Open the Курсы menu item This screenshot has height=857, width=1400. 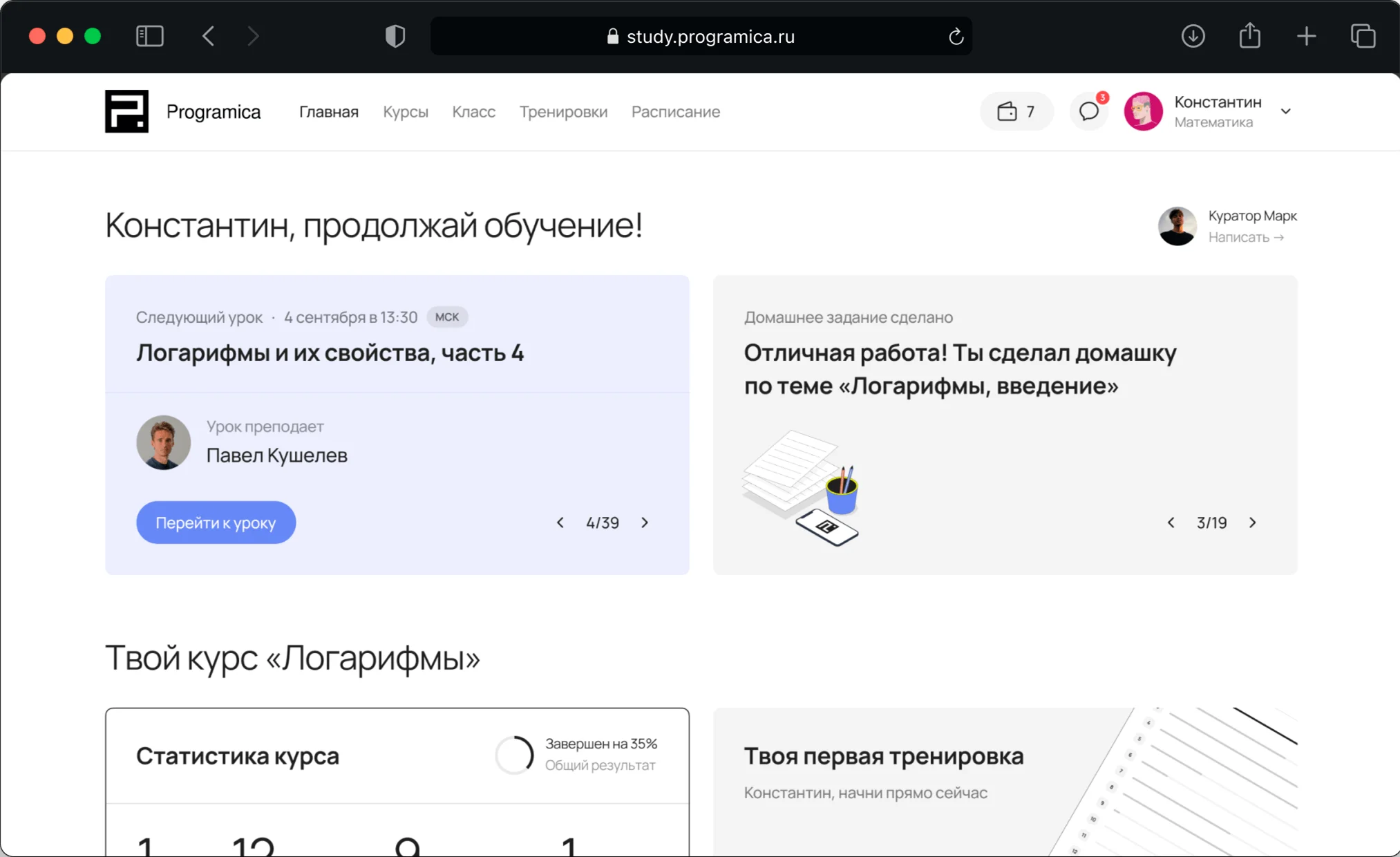[405, 111]
